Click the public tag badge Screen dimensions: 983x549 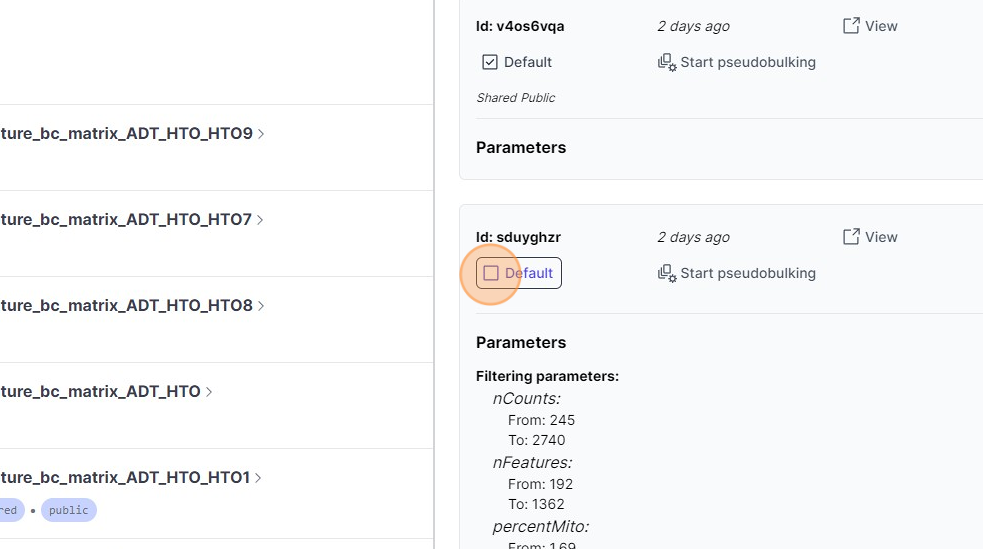coord(69,510)
